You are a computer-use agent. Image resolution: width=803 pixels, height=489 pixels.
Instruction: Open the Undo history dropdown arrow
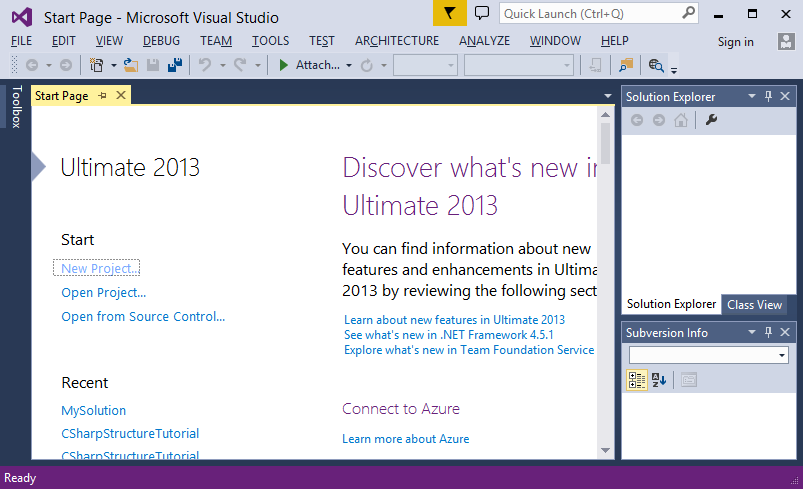click(x=223, y=66)
